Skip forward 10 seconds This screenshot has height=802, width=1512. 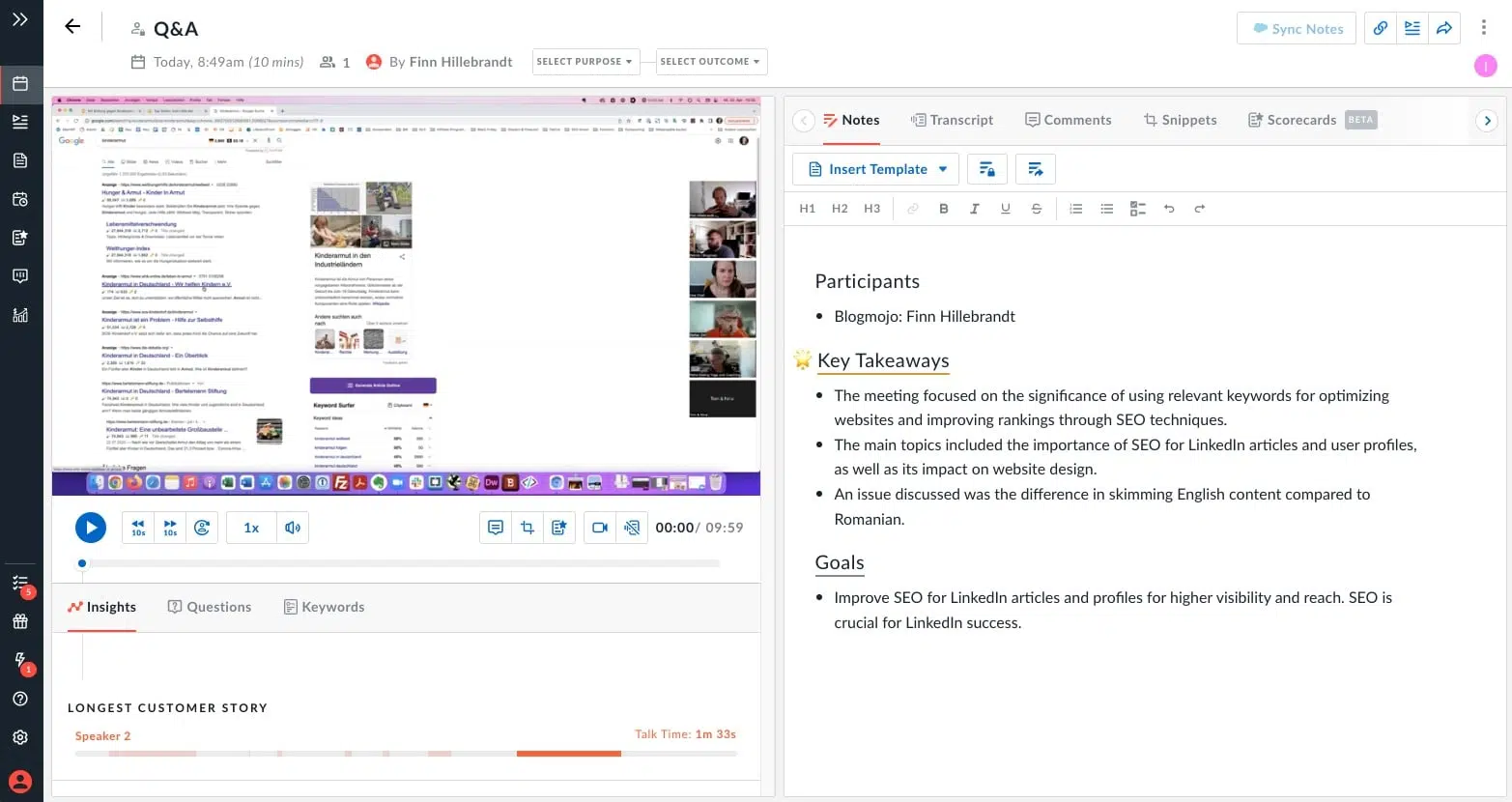click(x=170, y=528)
